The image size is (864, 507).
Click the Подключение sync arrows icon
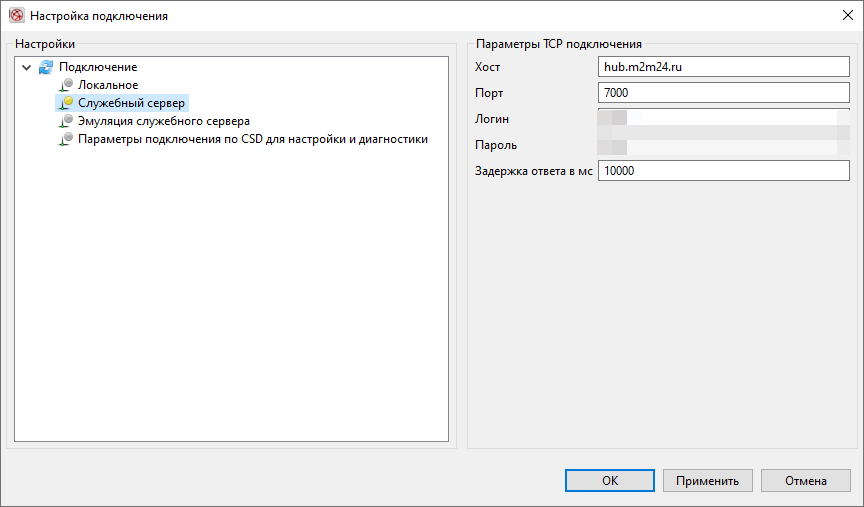click(x=46, y=67)
